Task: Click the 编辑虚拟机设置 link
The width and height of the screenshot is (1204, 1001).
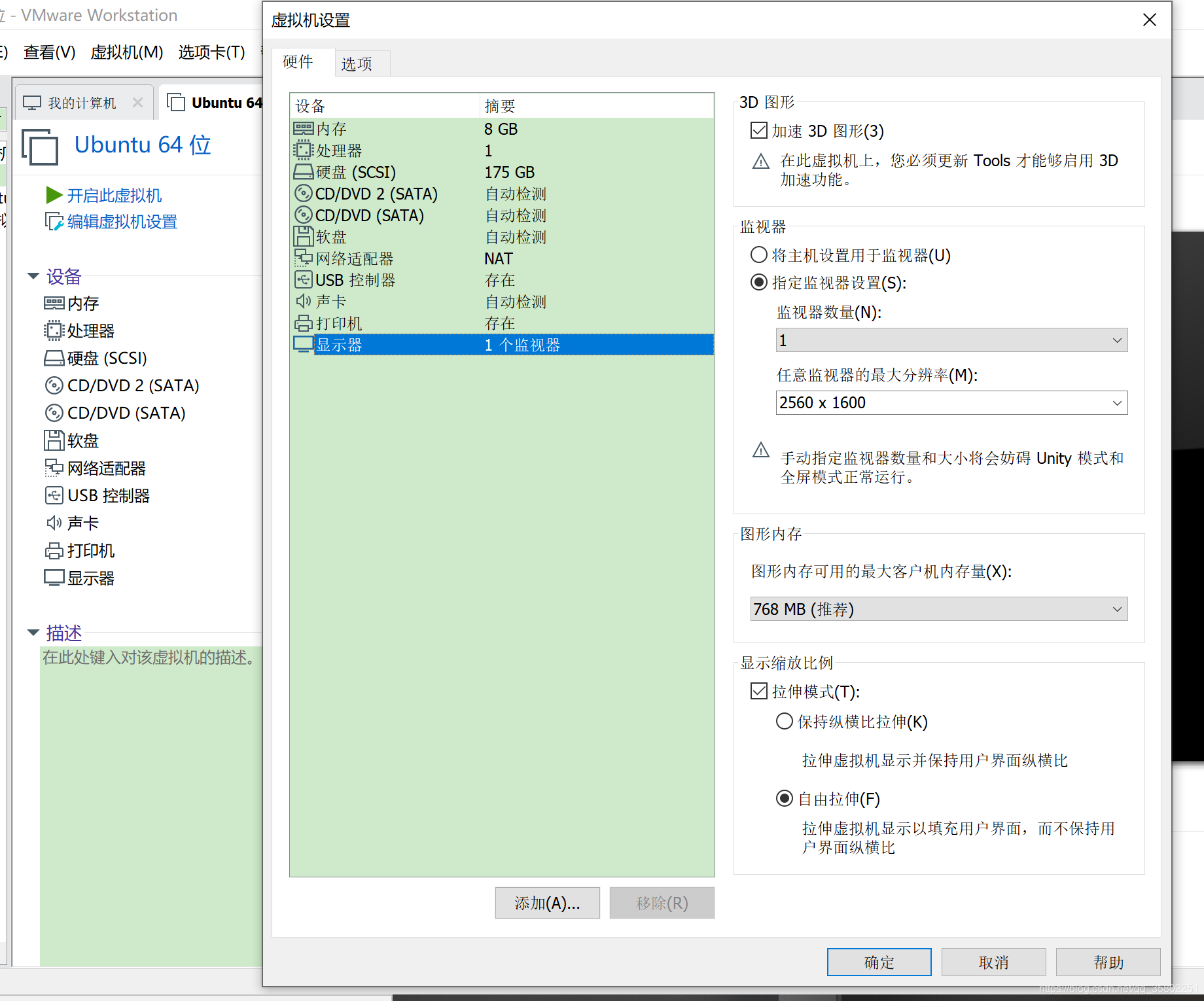Action: point(122,222)
